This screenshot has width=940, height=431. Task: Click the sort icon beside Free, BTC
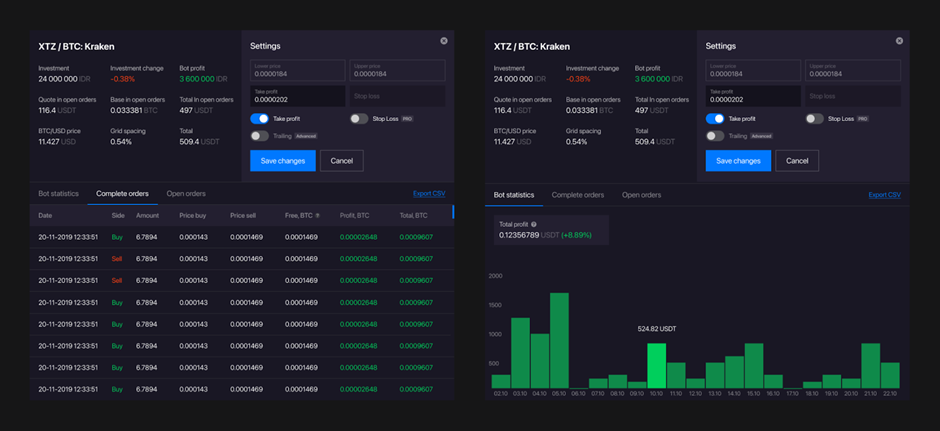[x=318, y=215]
